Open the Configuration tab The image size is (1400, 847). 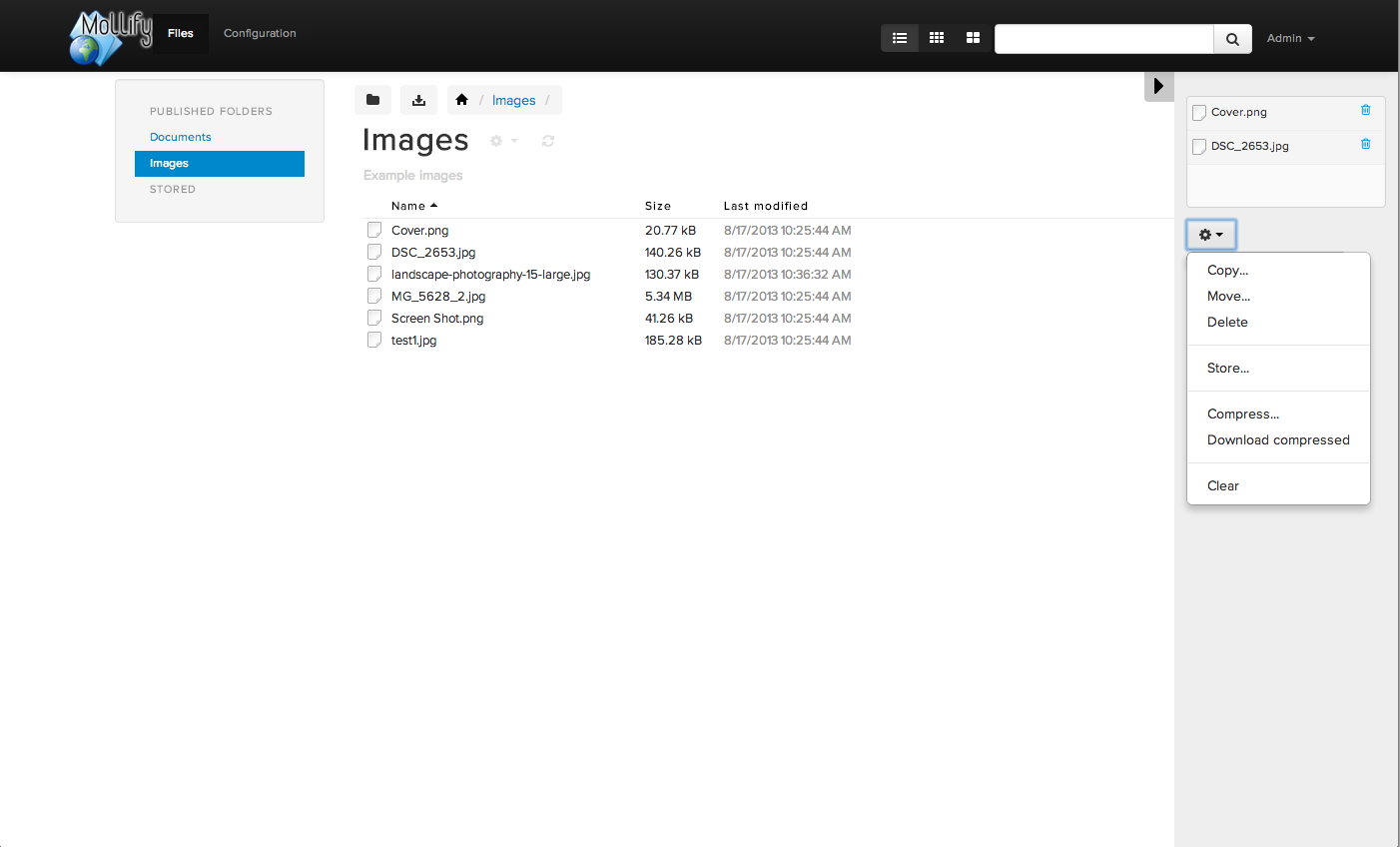tap(260, 33)
